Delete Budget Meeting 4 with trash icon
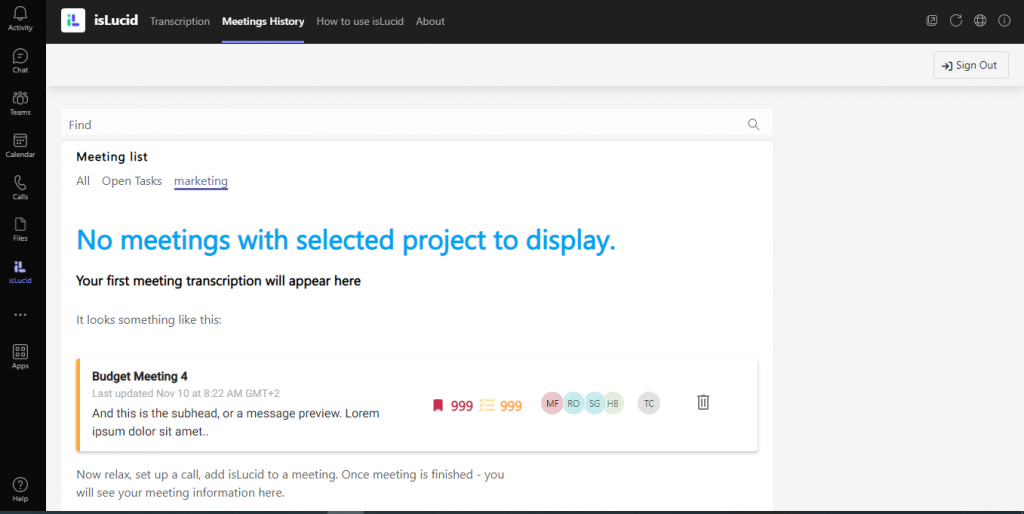 [x=703, y=402]
